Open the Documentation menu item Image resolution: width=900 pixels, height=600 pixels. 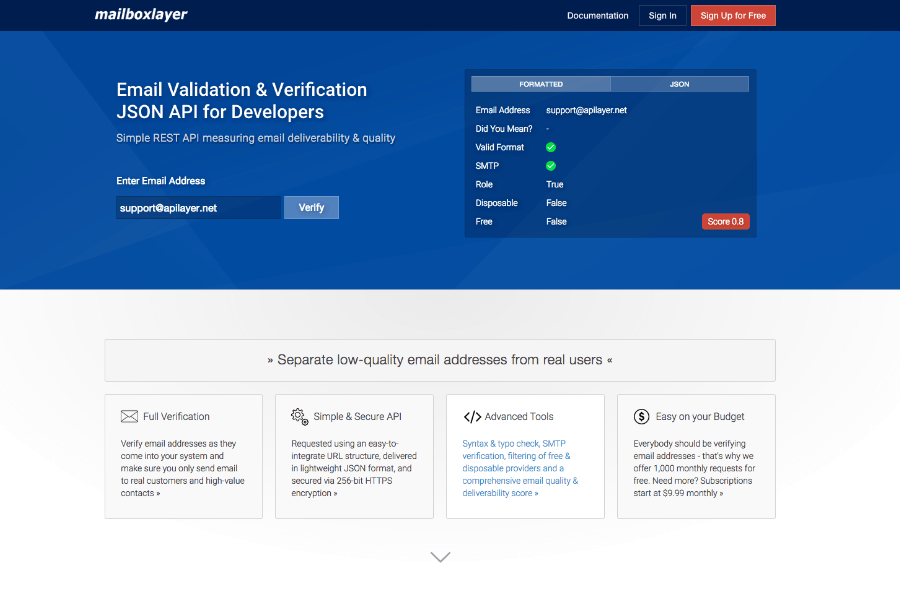pyautogui.click(x=597, y=15)
